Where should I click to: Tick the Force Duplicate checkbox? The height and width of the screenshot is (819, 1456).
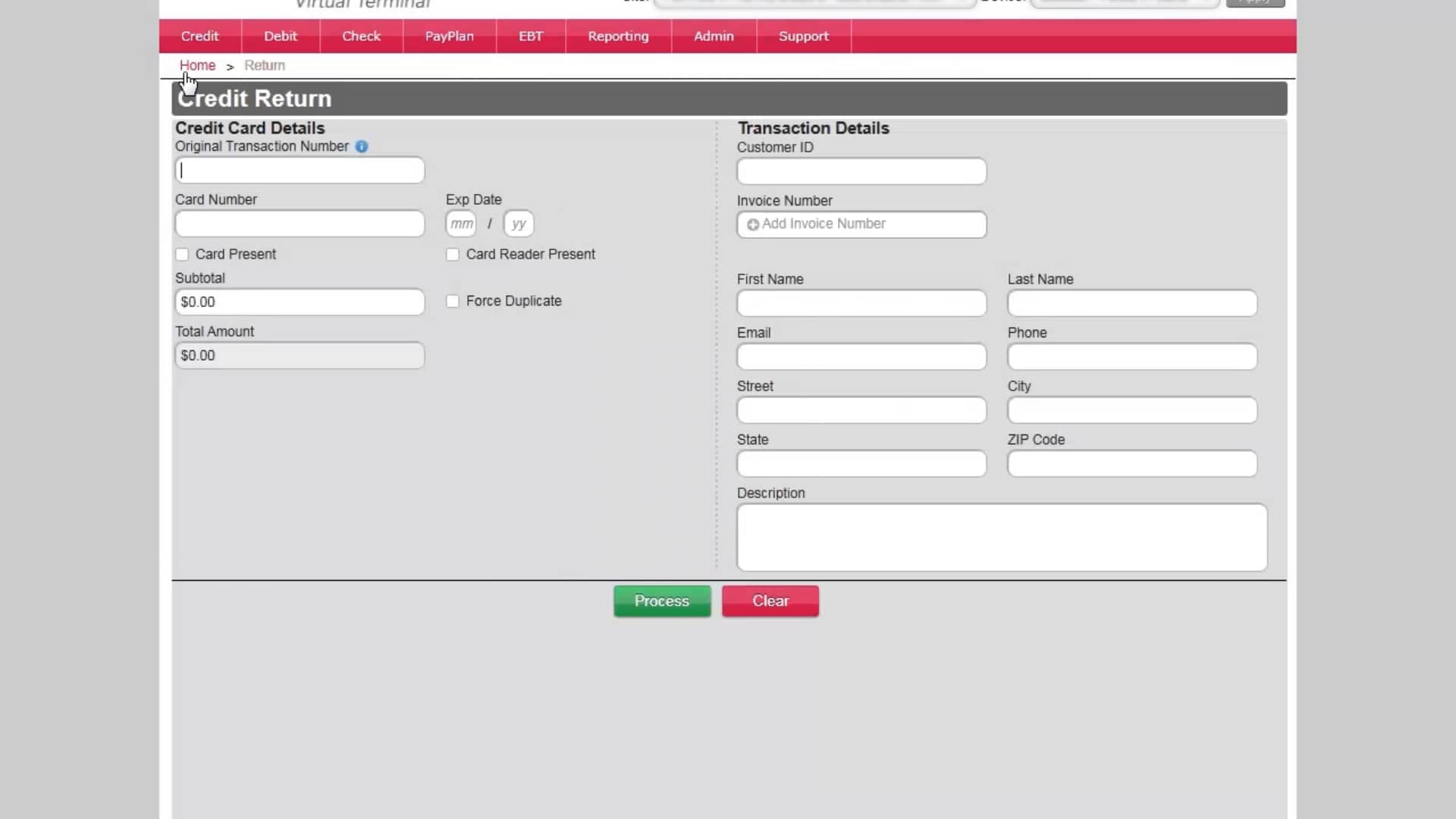tap(453, 302)
